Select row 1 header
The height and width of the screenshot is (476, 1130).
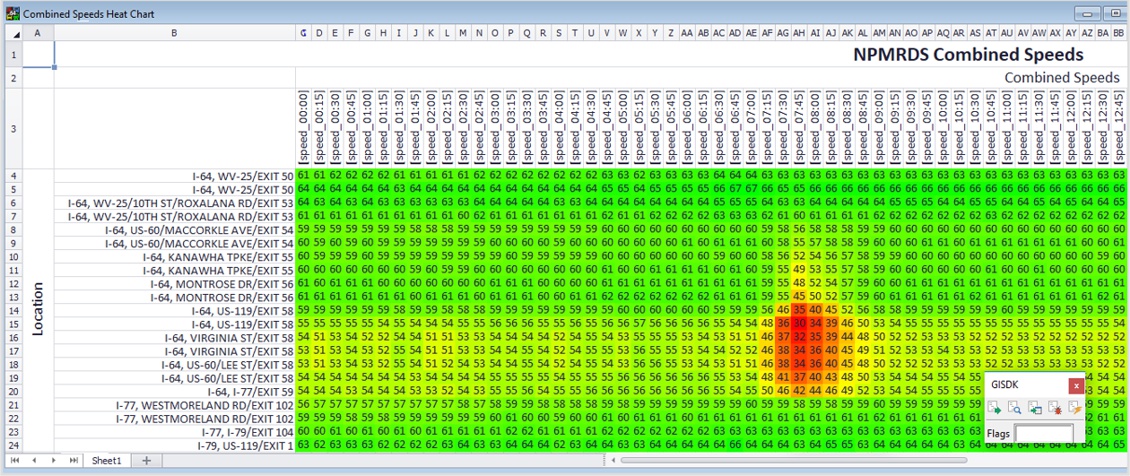click(15, 54)
